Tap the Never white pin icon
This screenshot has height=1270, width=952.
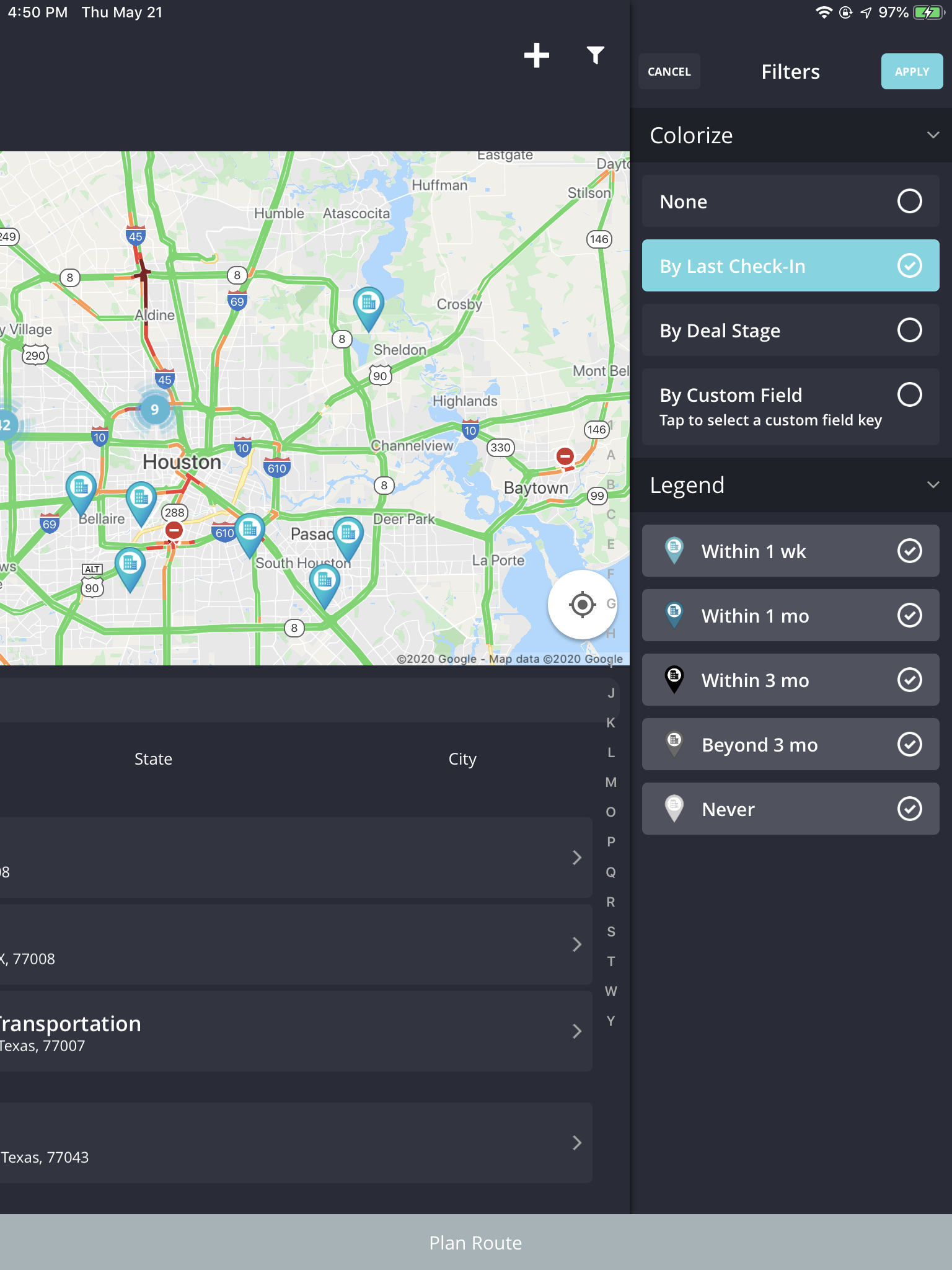(x=674, y=809)
